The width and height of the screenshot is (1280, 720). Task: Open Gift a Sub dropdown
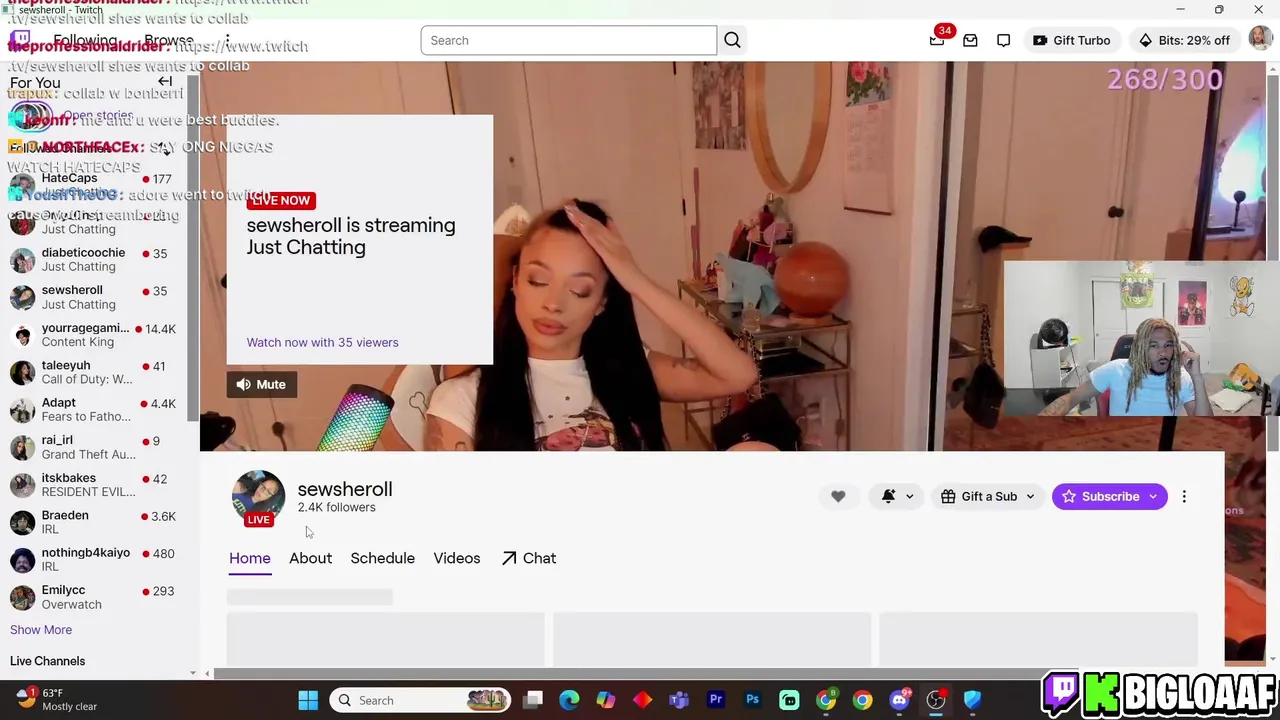click(987, 496)
